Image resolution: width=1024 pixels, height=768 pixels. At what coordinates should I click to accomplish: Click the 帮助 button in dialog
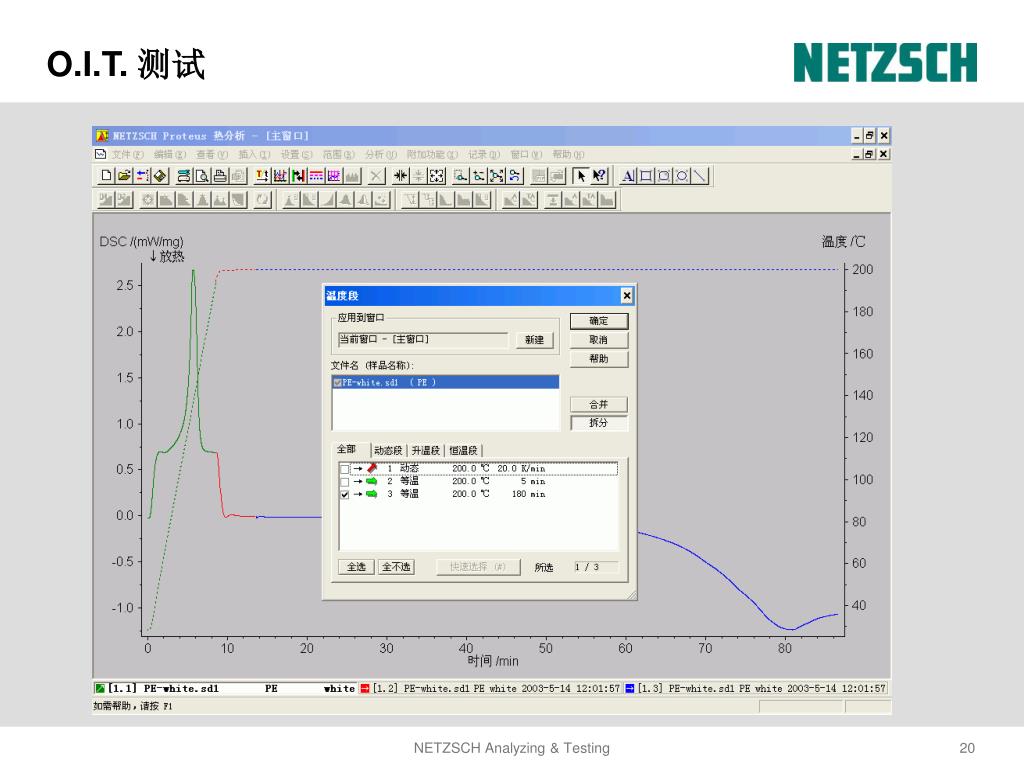(599, 359)
